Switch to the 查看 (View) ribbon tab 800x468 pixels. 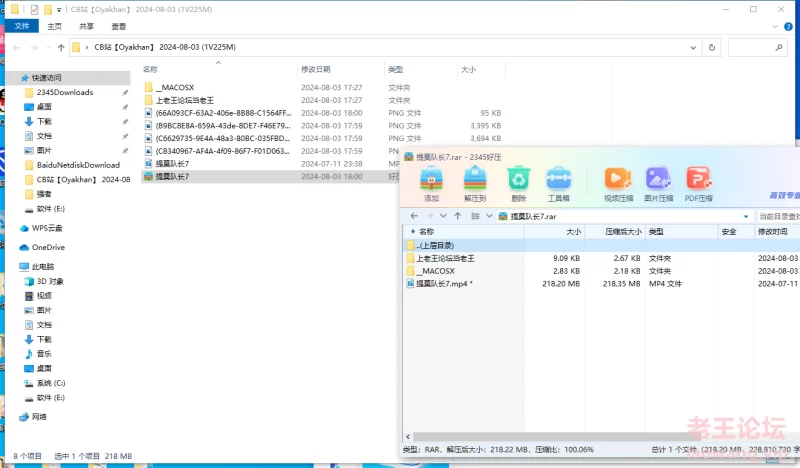pos(119,26)
